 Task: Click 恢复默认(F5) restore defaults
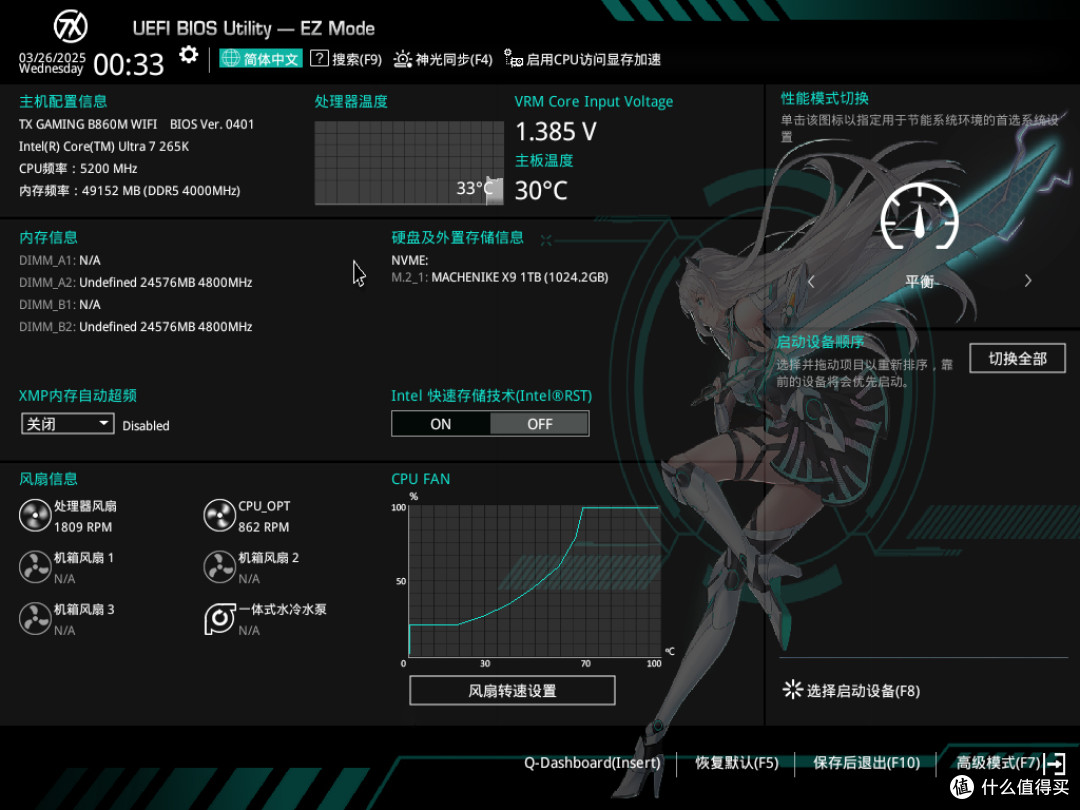(736, 762)
